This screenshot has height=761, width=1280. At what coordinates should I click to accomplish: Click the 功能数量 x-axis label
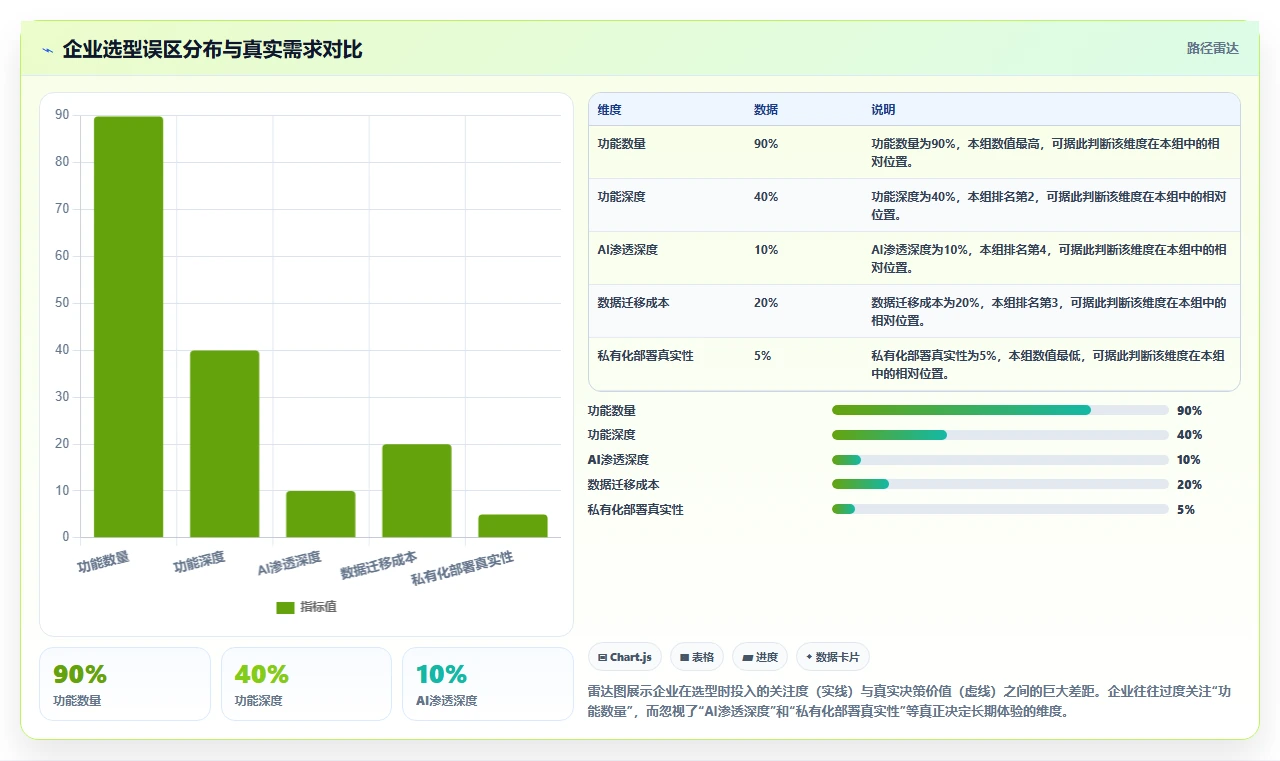(104, 561)
